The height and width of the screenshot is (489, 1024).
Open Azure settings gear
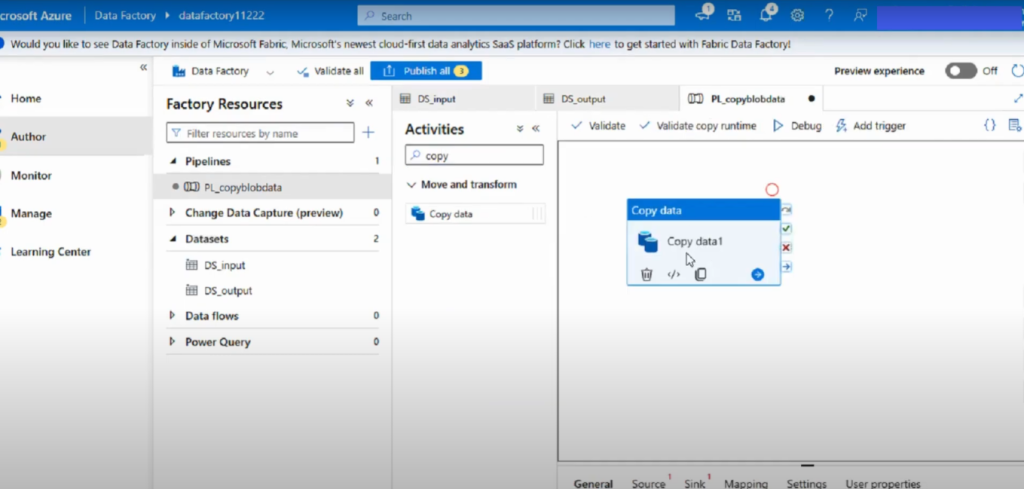pos(797,15)
